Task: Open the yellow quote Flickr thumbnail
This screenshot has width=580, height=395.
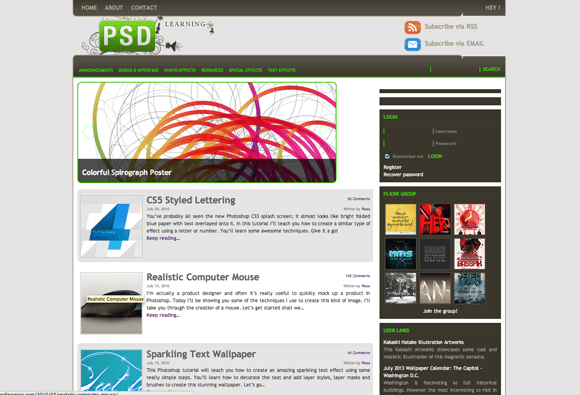Action: 401,219
